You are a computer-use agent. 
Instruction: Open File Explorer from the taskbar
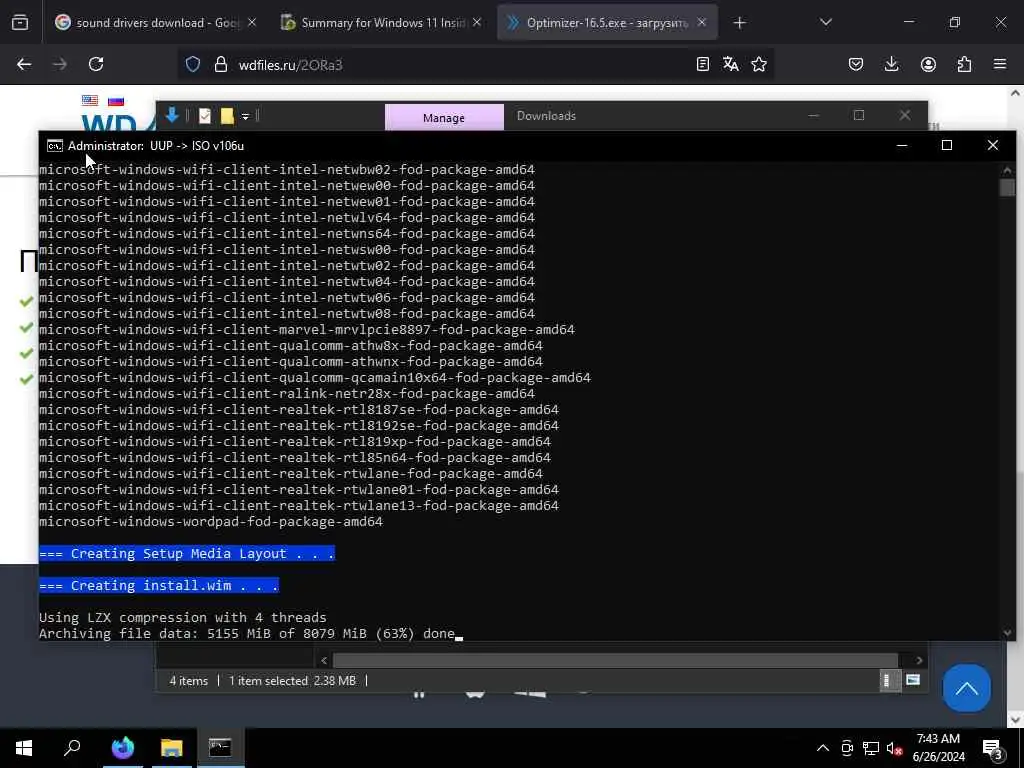point(172,748)
